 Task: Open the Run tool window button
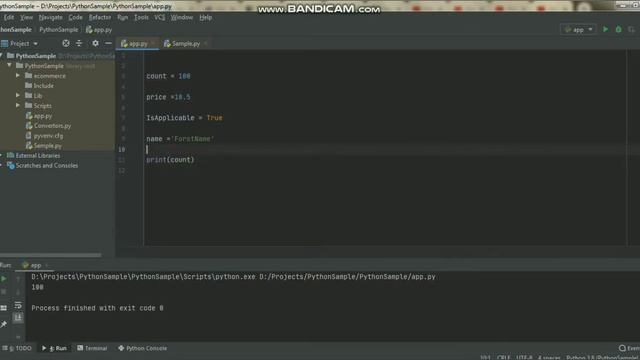coord(54,348)
